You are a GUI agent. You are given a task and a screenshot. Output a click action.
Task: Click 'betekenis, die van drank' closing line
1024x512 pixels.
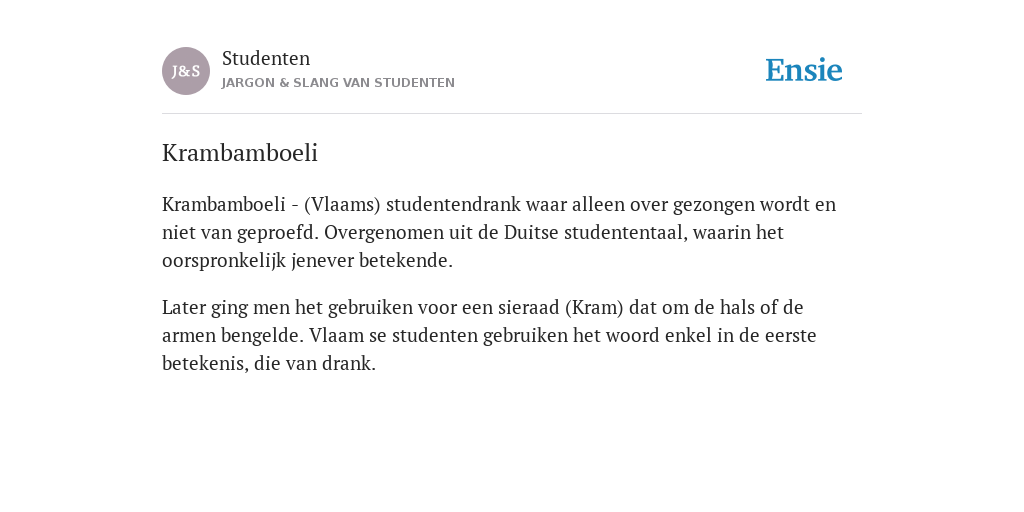pyautogui.click(x=269, y=363)
